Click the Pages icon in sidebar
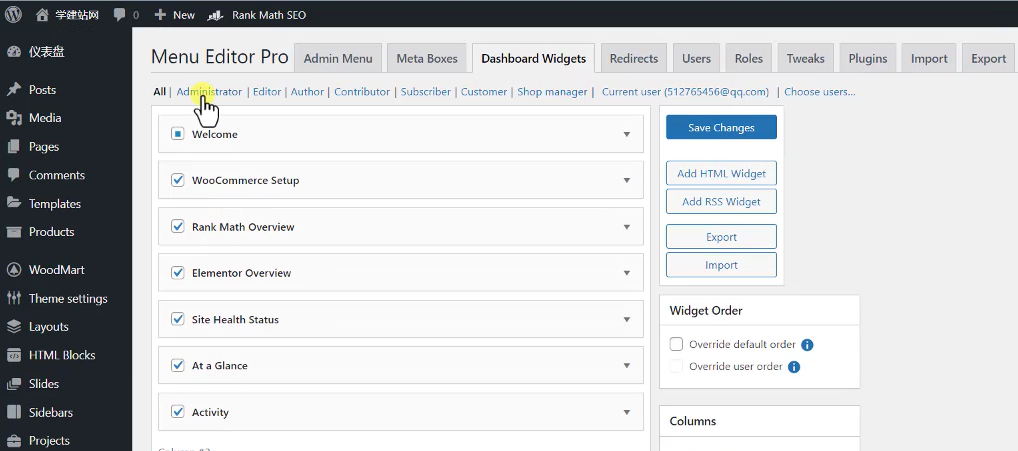1018x451 pixels. click(x=14, y=147)
